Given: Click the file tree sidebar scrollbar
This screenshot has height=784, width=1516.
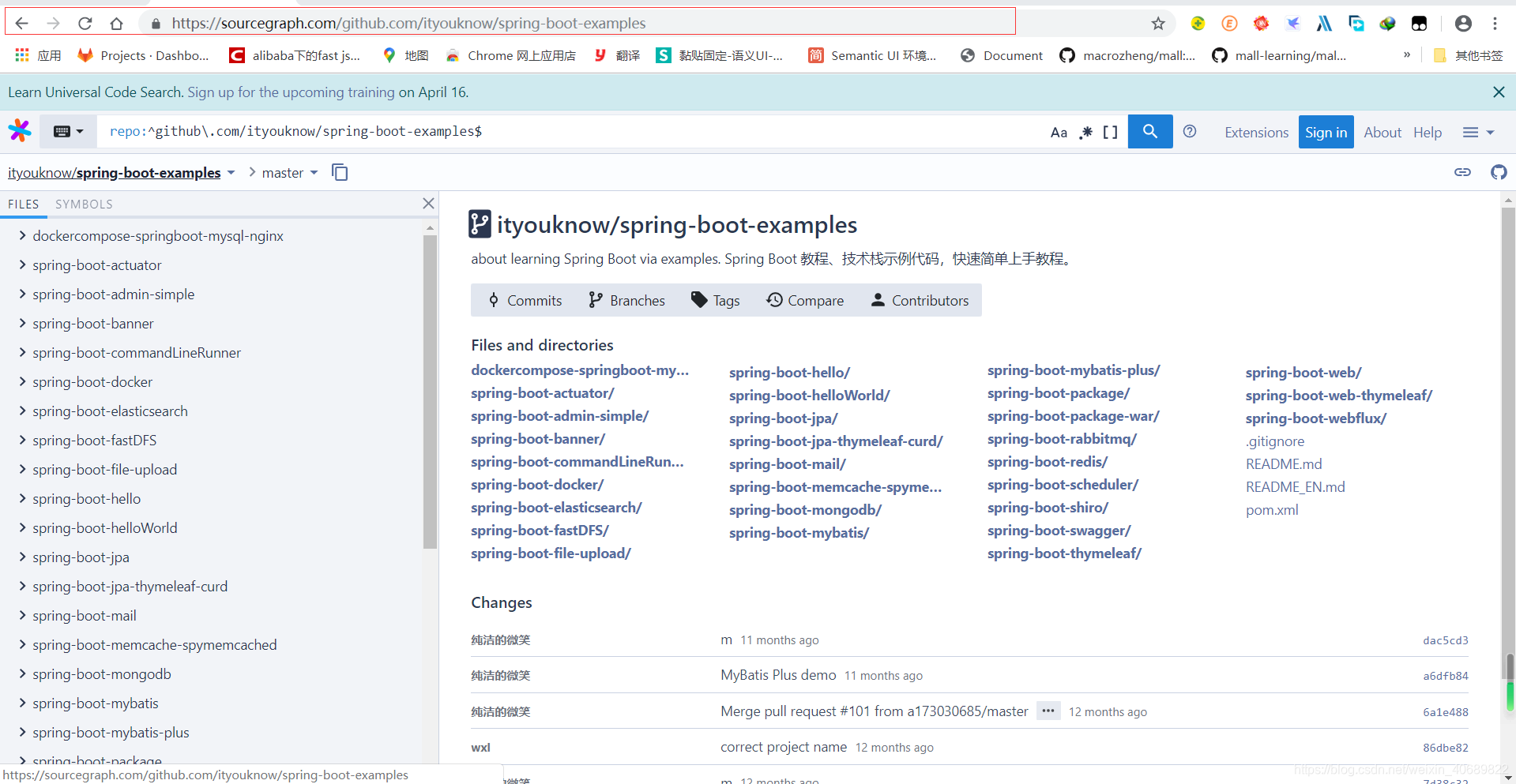Looking at the screenshot, I should 430,392.
